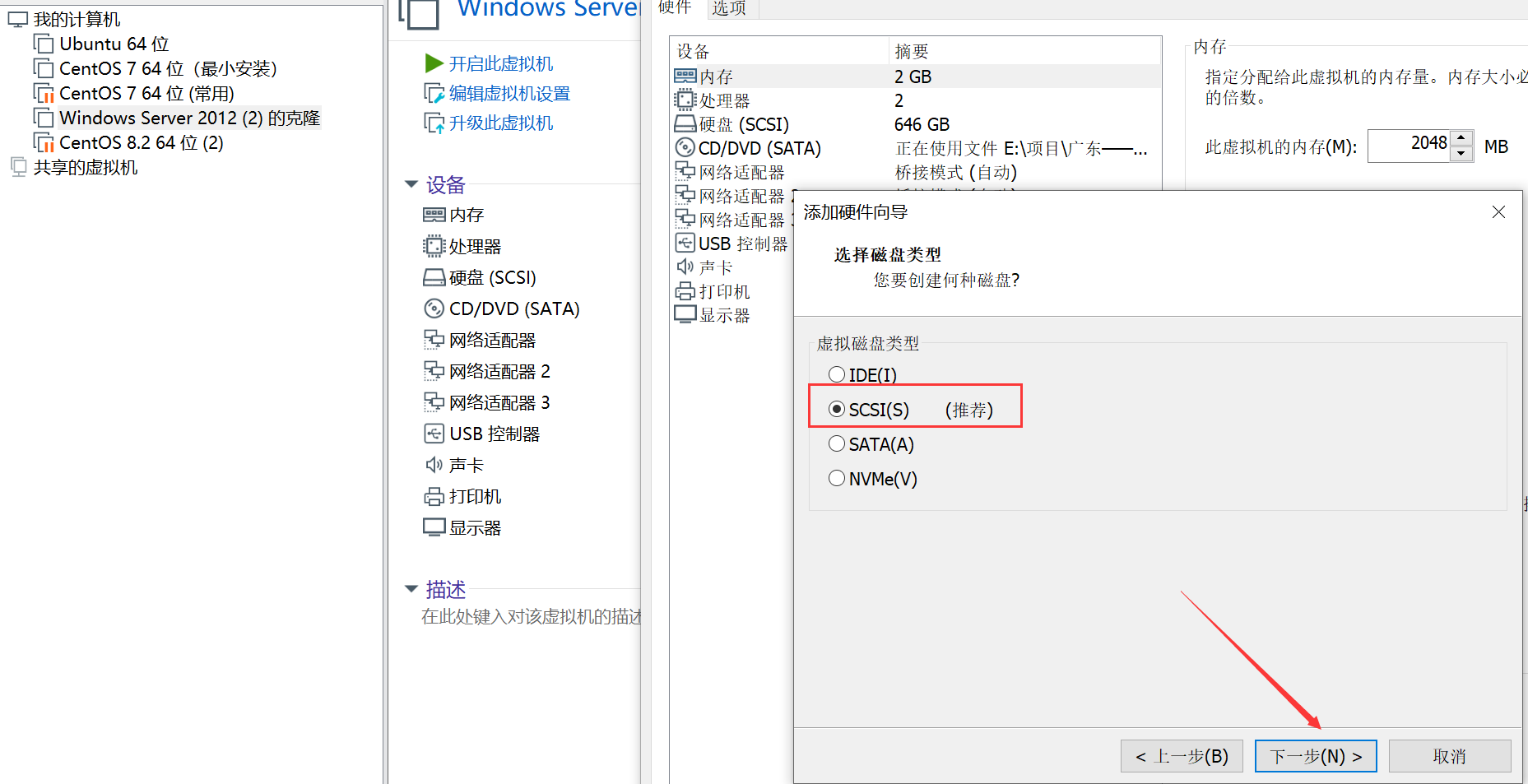This screenshot has width=1528, height=784.
Task: Open the 编辑虚拟机设置 link
Action: [509, 93]
